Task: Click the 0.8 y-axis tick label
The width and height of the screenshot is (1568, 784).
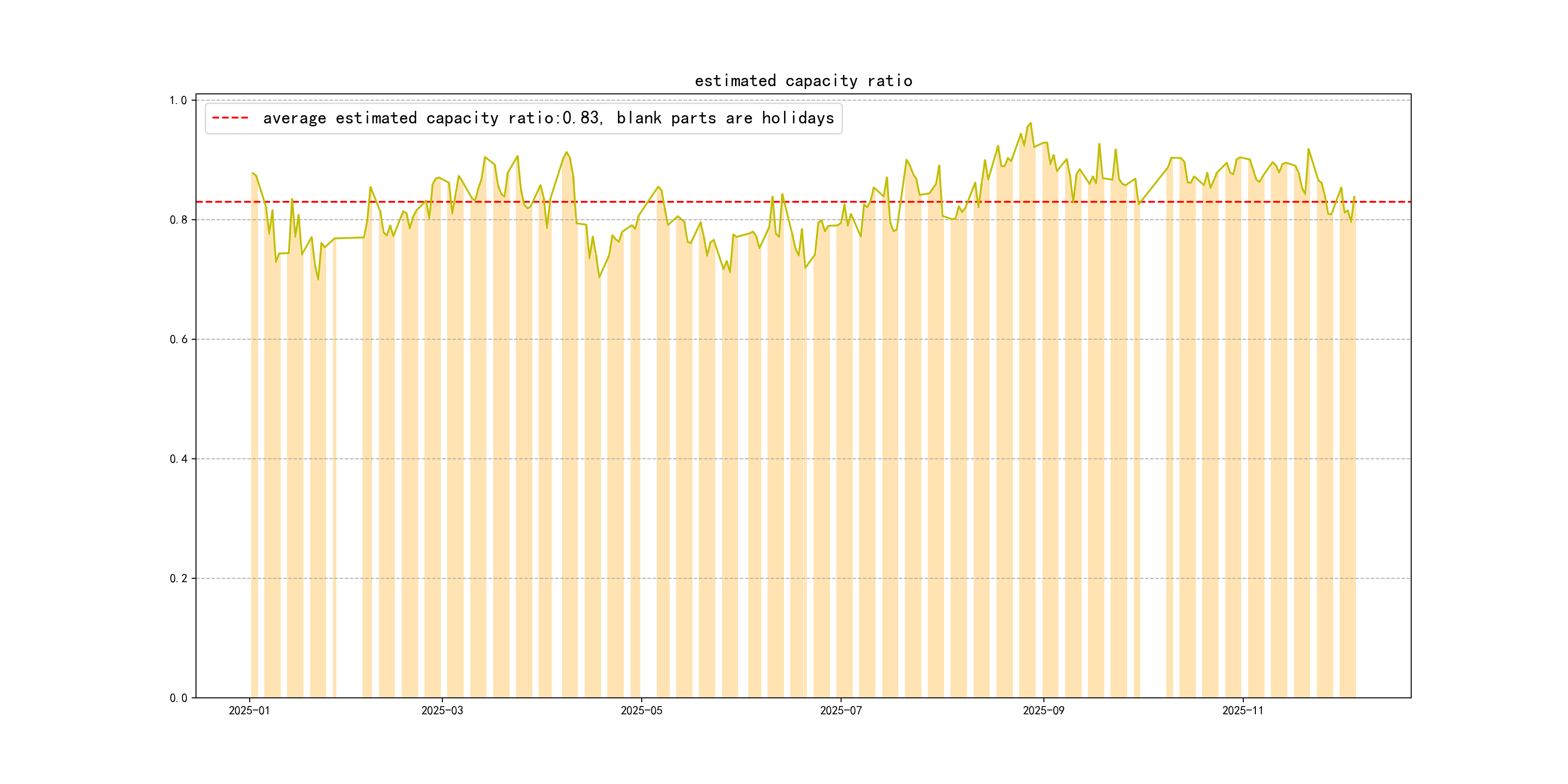Action: point(178,220)
